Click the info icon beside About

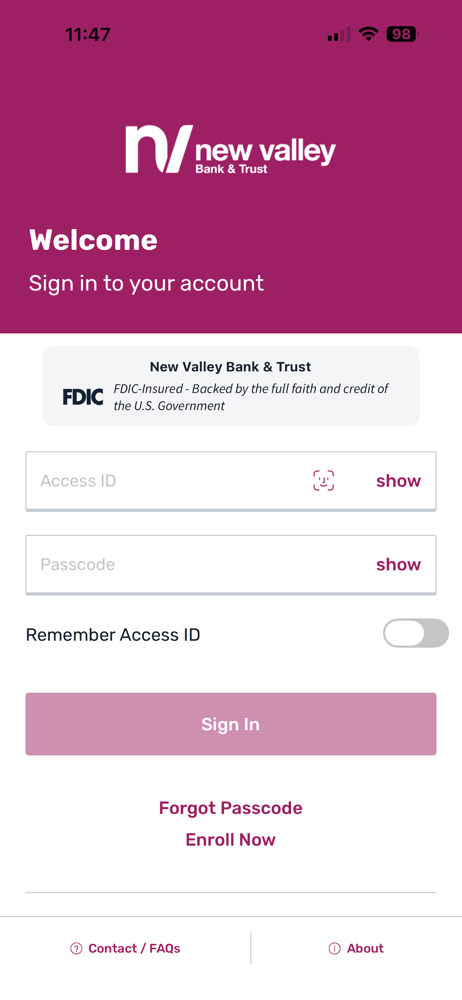pos(334,948)
